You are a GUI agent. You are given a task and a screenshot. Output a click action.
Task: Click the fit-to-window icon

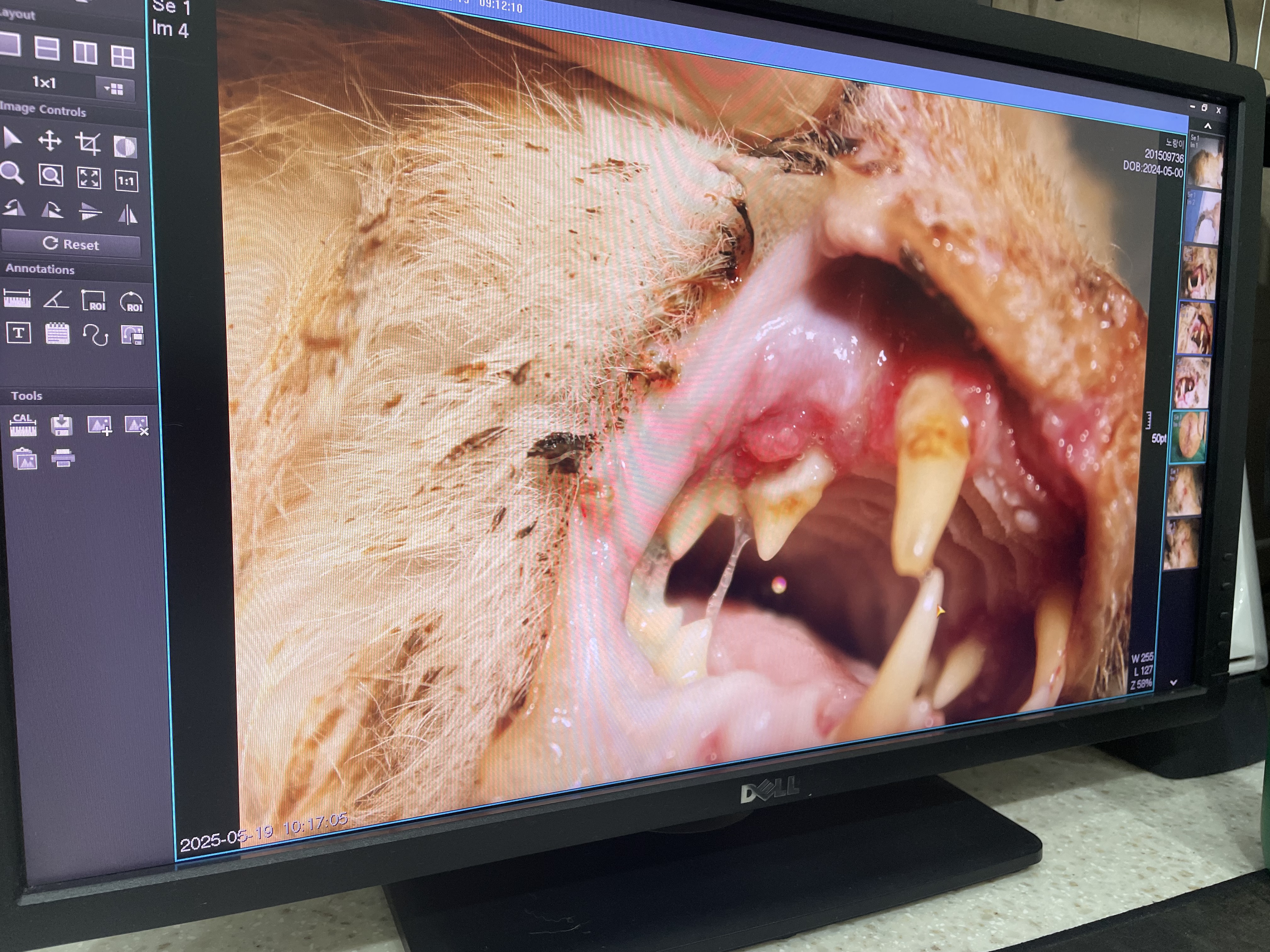[89, 178]
